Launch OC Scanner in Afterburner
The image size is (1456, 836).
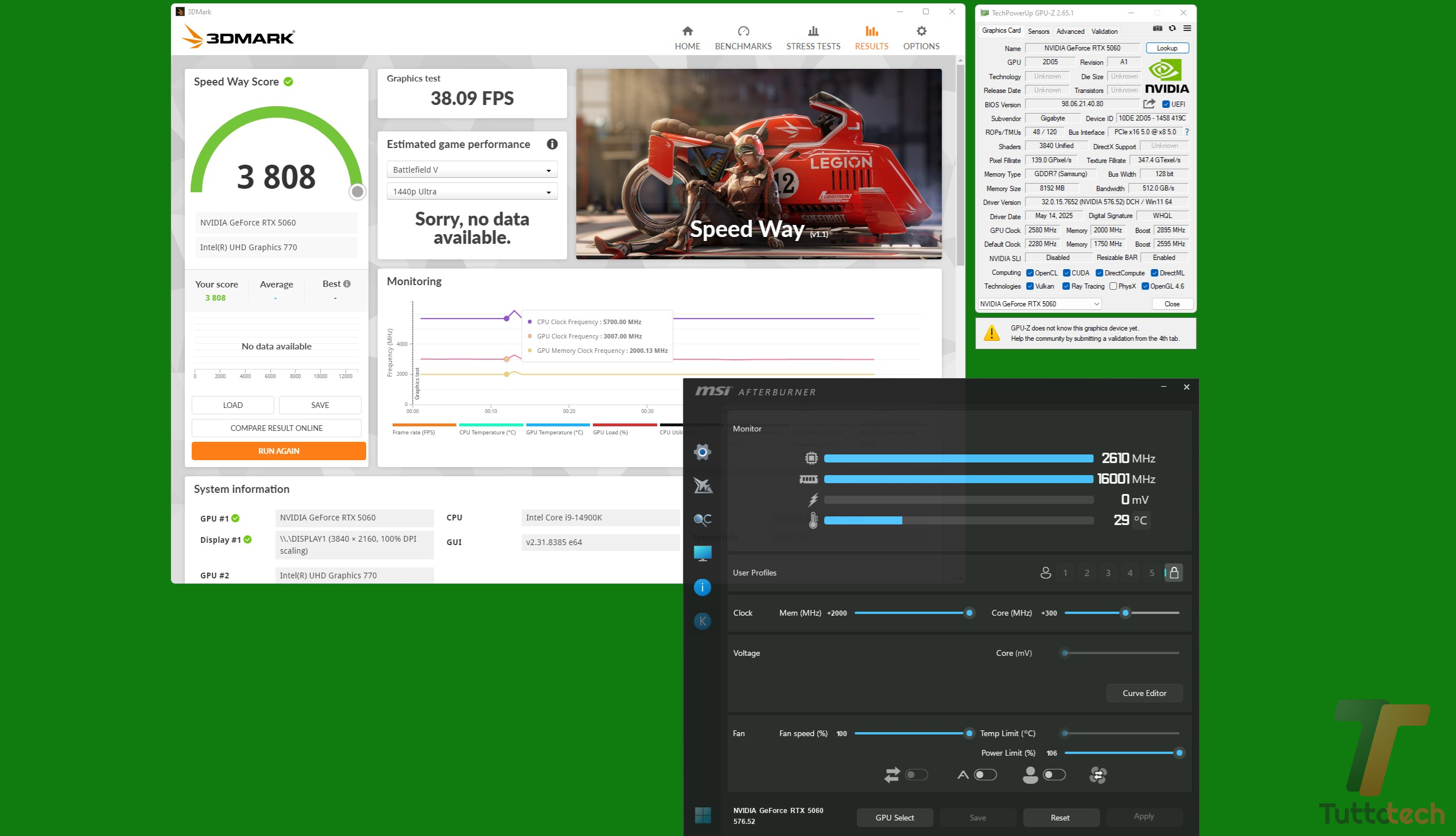(702, 519)
